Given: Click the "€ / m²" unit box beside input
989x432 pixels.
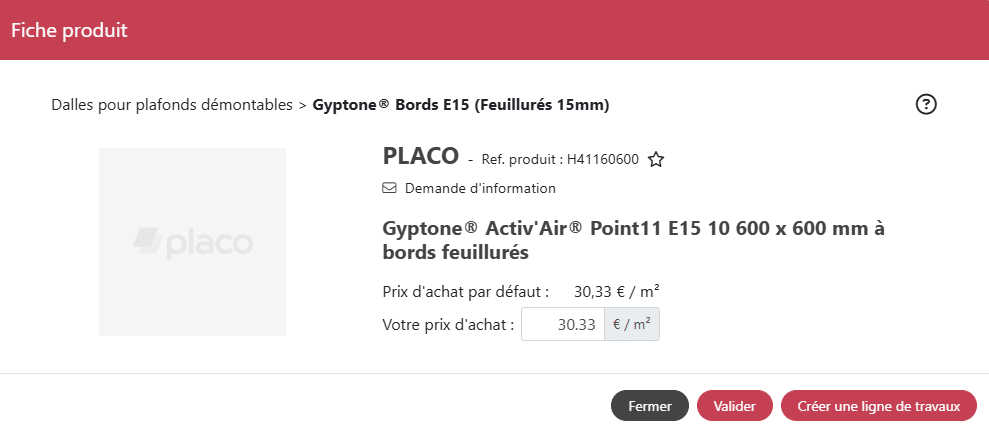Looking at the screenshot, I should [x=632, y=324].
